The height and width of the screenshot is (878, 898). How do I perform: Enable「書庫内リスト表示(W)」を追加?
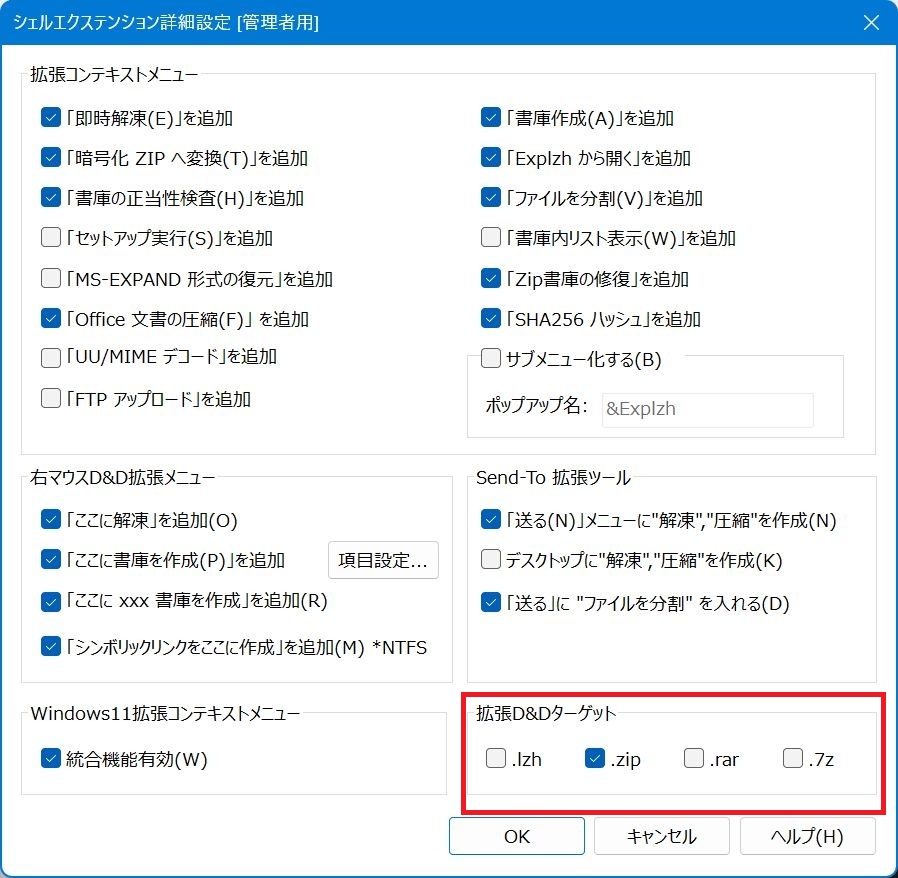pos(491,238)
